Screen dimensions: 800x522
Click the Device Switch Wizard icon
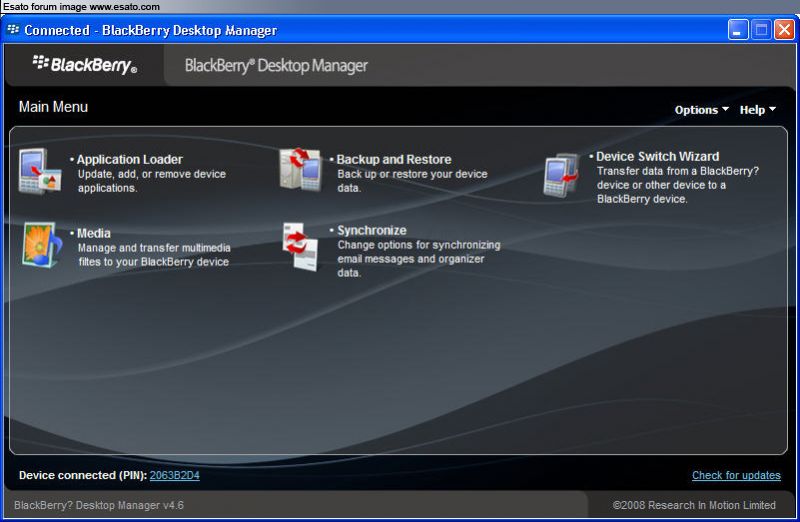tap(562, 176)
